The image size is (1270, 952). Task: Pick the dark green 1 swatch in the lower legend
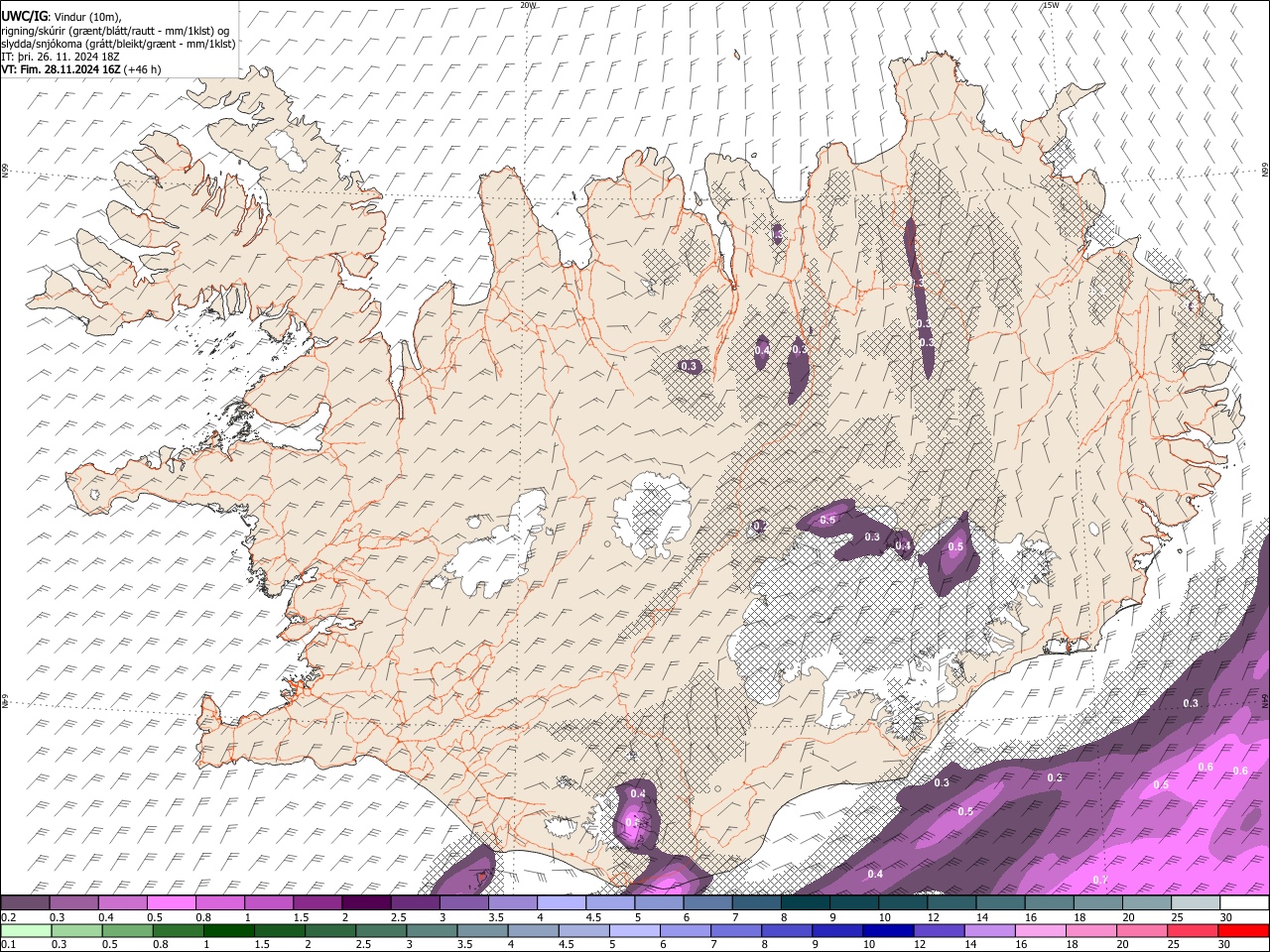tap(228, 930)
